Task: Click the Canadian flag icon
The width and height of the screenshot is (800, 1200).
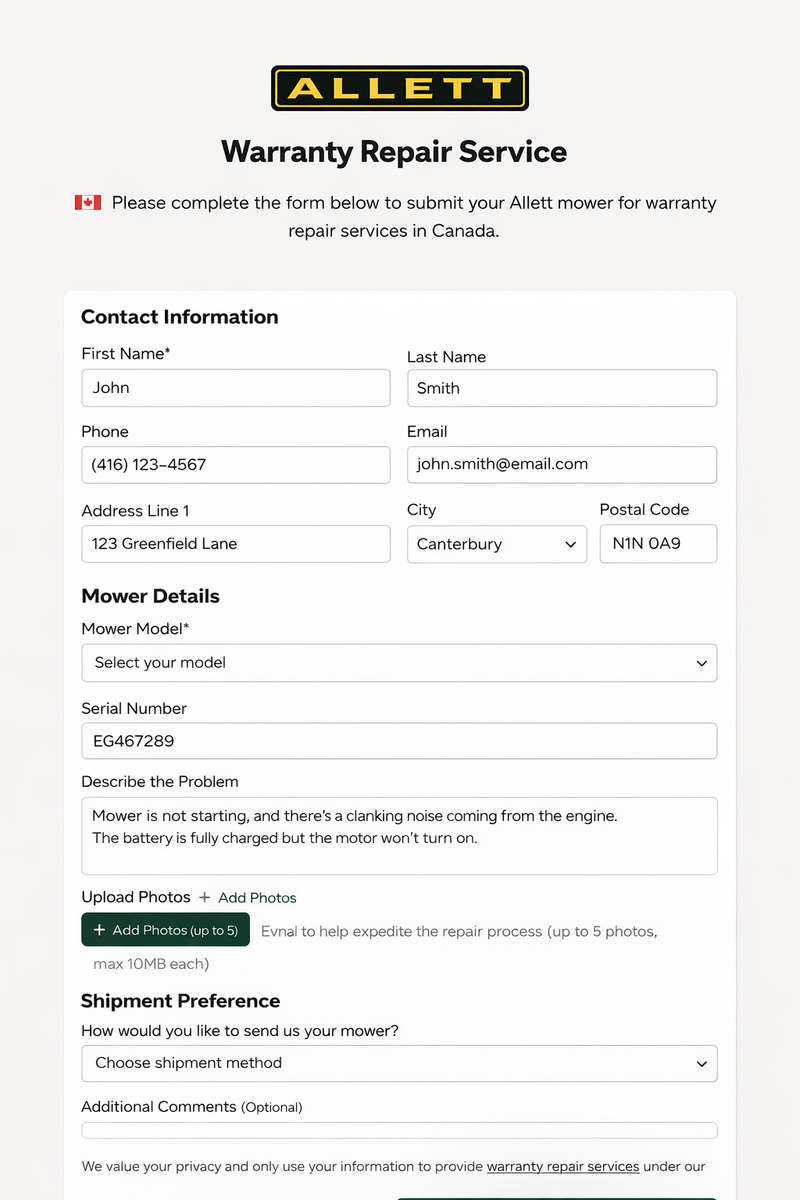Action: pyautogui.click(x=88, y=203)
